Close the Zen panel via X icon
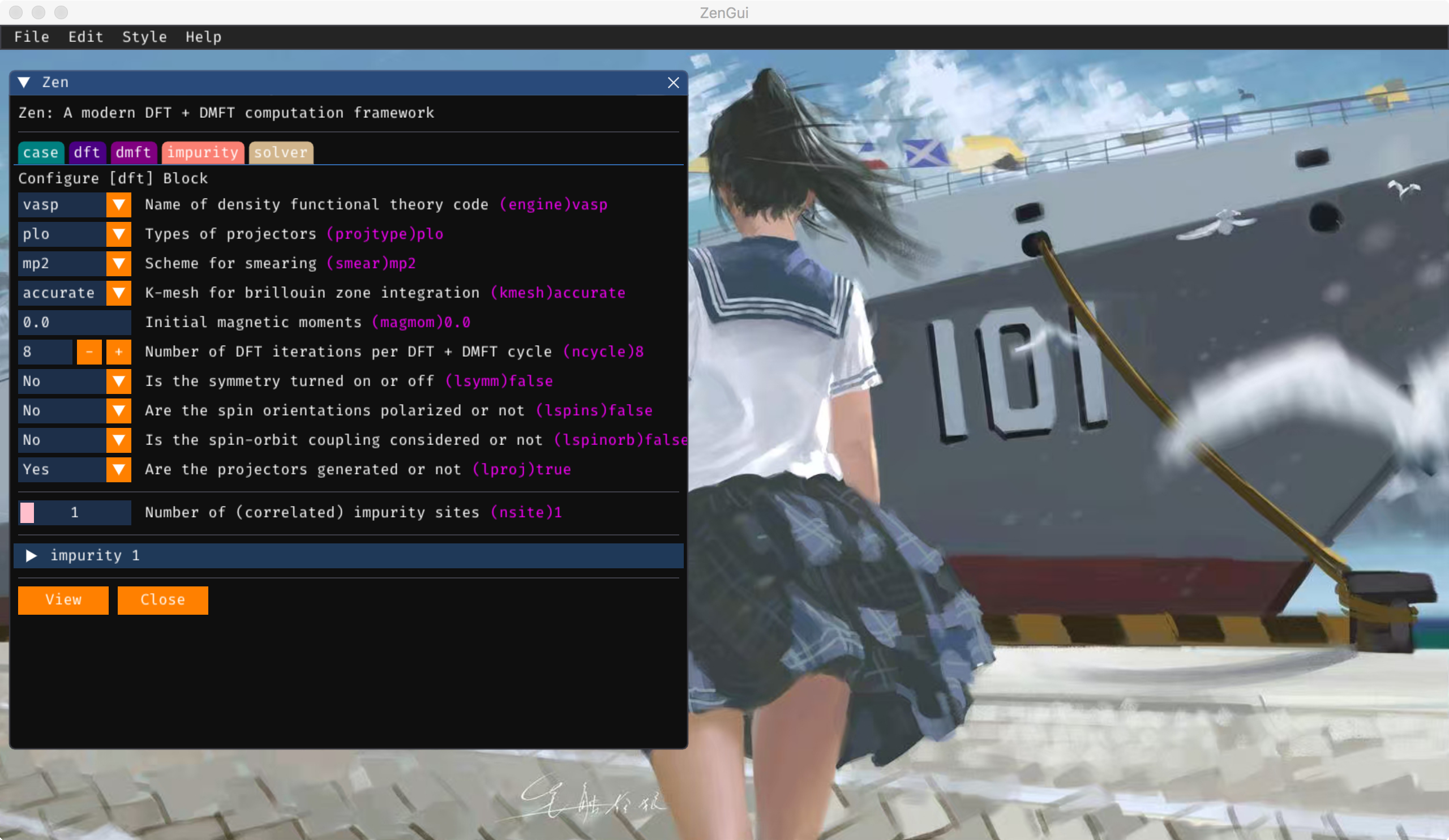Screen dimensions: 1449x840 click(x=674, y=83)
